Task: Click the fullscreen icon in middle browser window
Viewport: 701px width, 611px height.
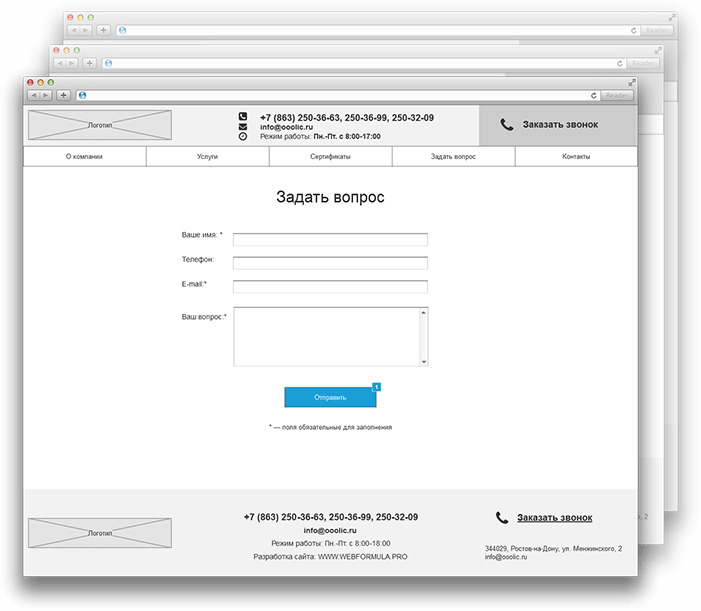Action: click(x=658, y=51)
